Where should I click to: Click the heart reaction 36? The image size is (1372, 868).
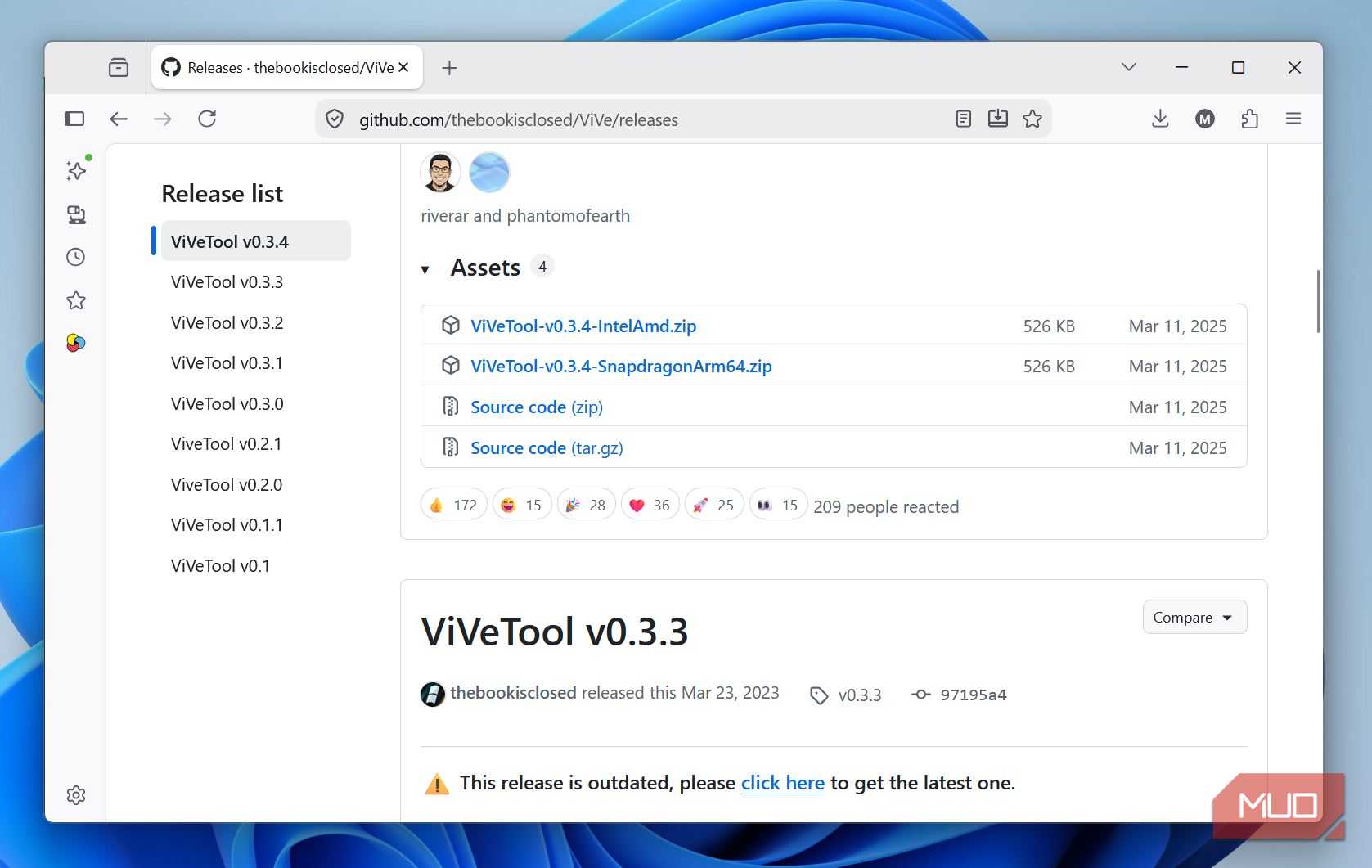(650, 505)
